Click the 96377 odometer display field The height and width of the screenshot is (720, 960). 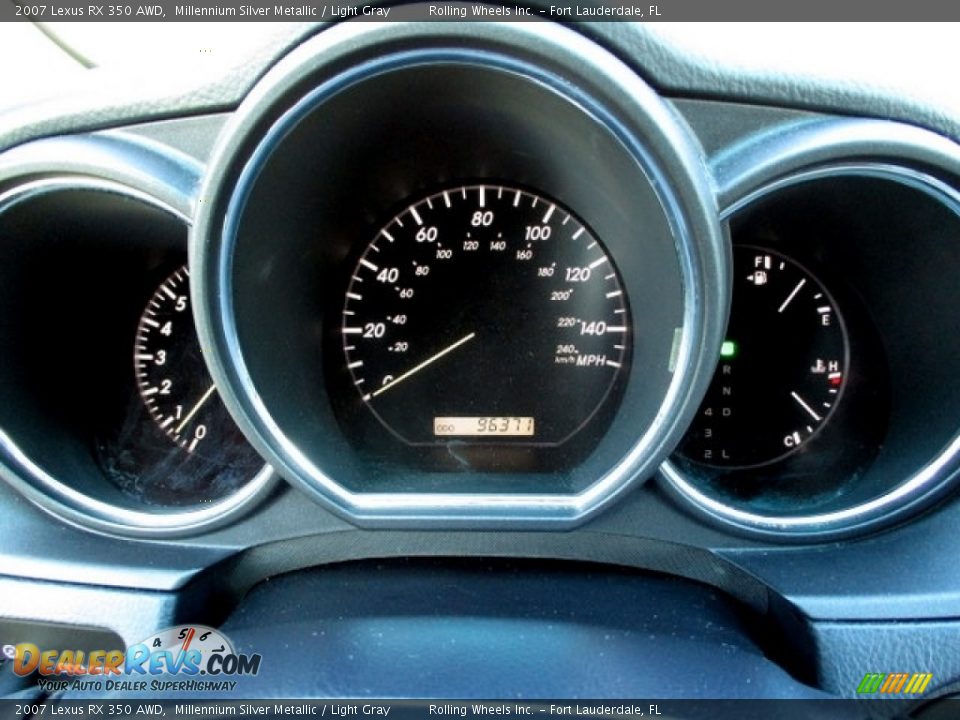pos(485,424)
